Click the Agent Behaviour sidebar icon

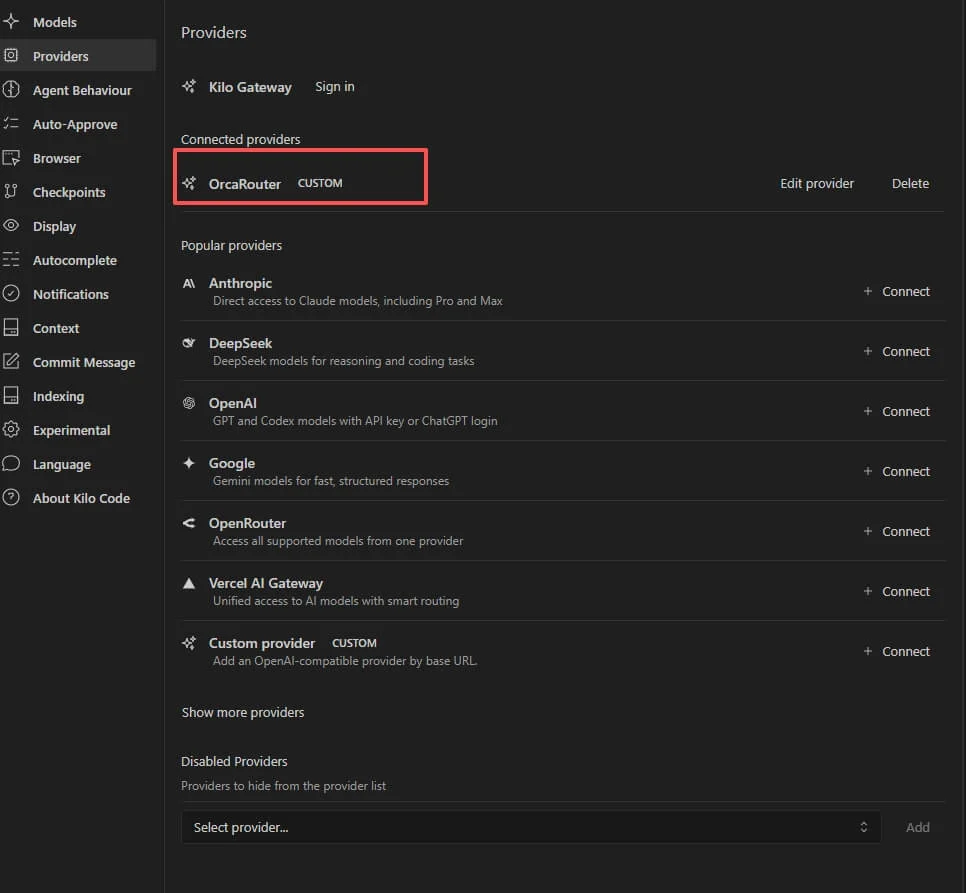(11, 90)
